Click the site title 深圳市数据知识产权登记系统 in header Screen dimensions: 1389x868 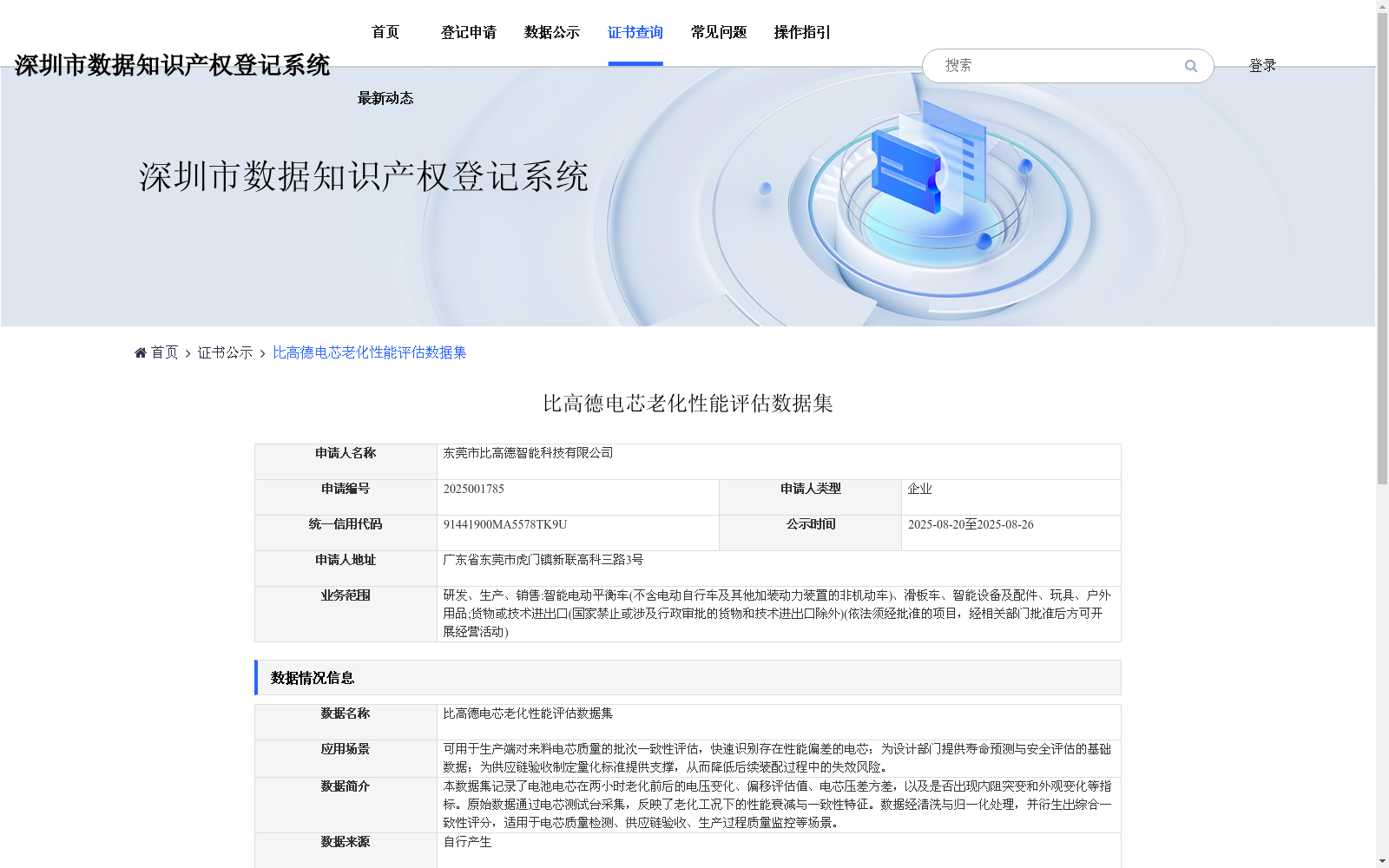172,65
